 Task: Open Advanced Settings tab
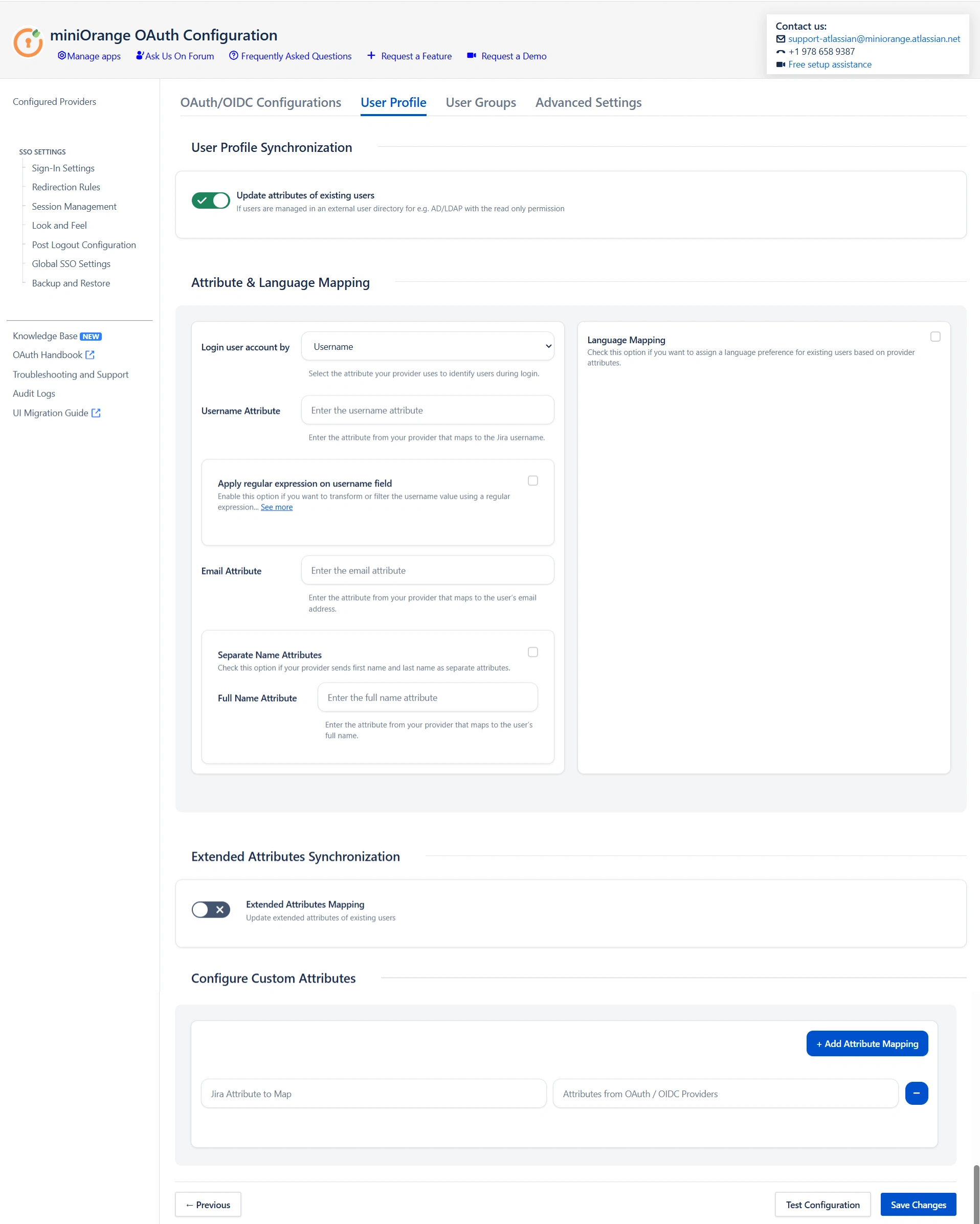pyautogui.click(x=588, y=103)
